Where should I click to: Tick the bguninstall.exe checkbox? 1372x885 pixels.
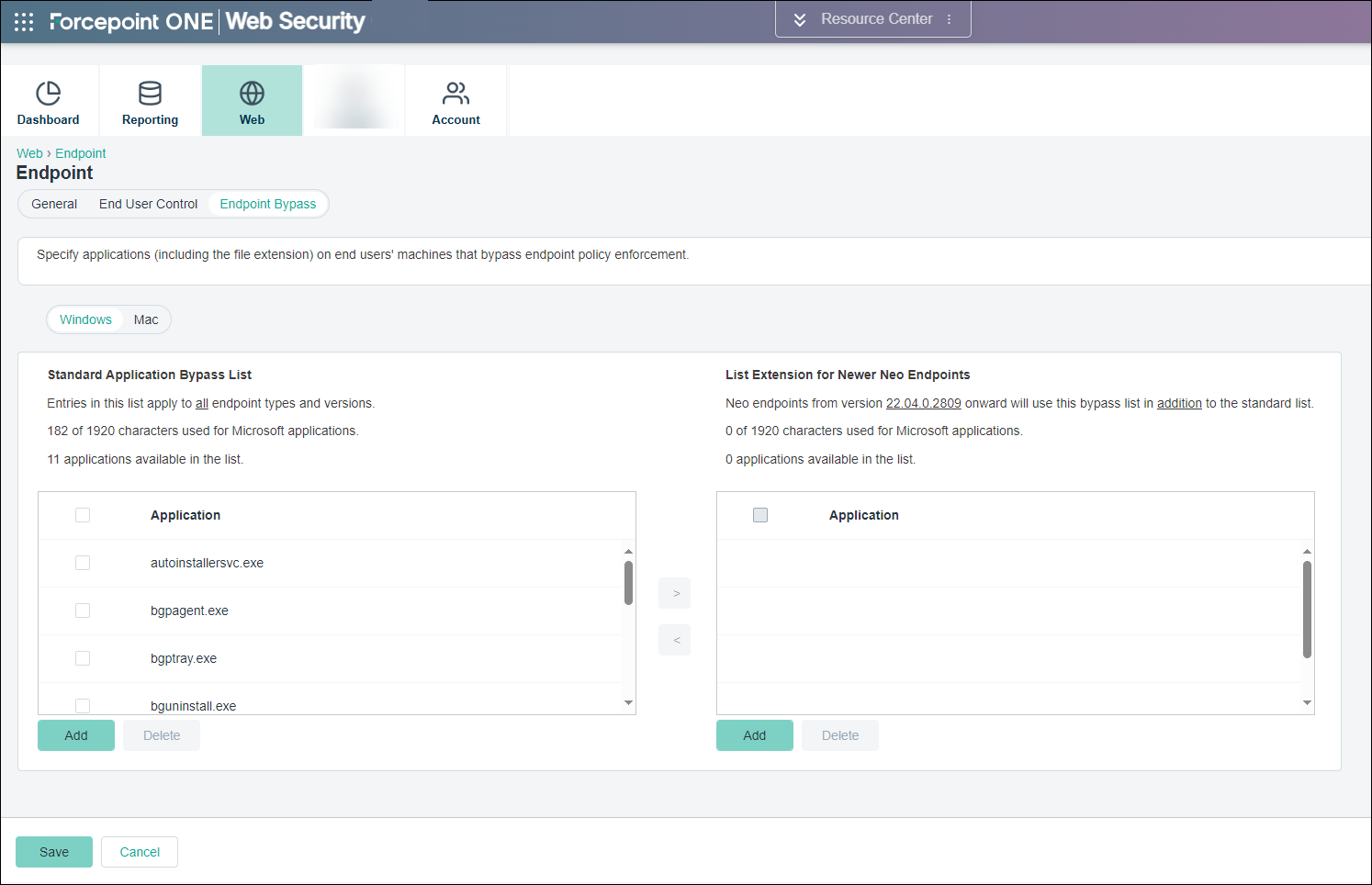click(x=83, y=706)
